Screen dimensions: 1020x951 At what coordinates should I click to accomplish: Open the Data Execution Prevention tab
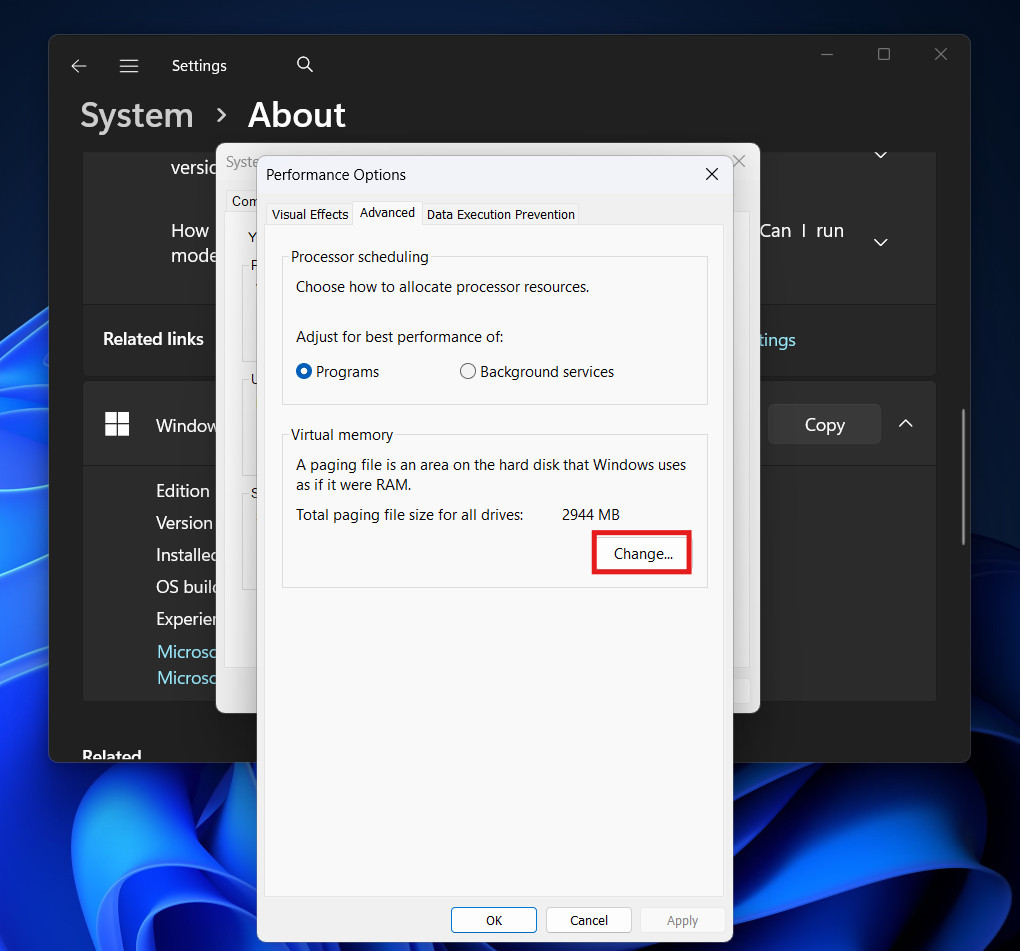[x=500, y=214]
